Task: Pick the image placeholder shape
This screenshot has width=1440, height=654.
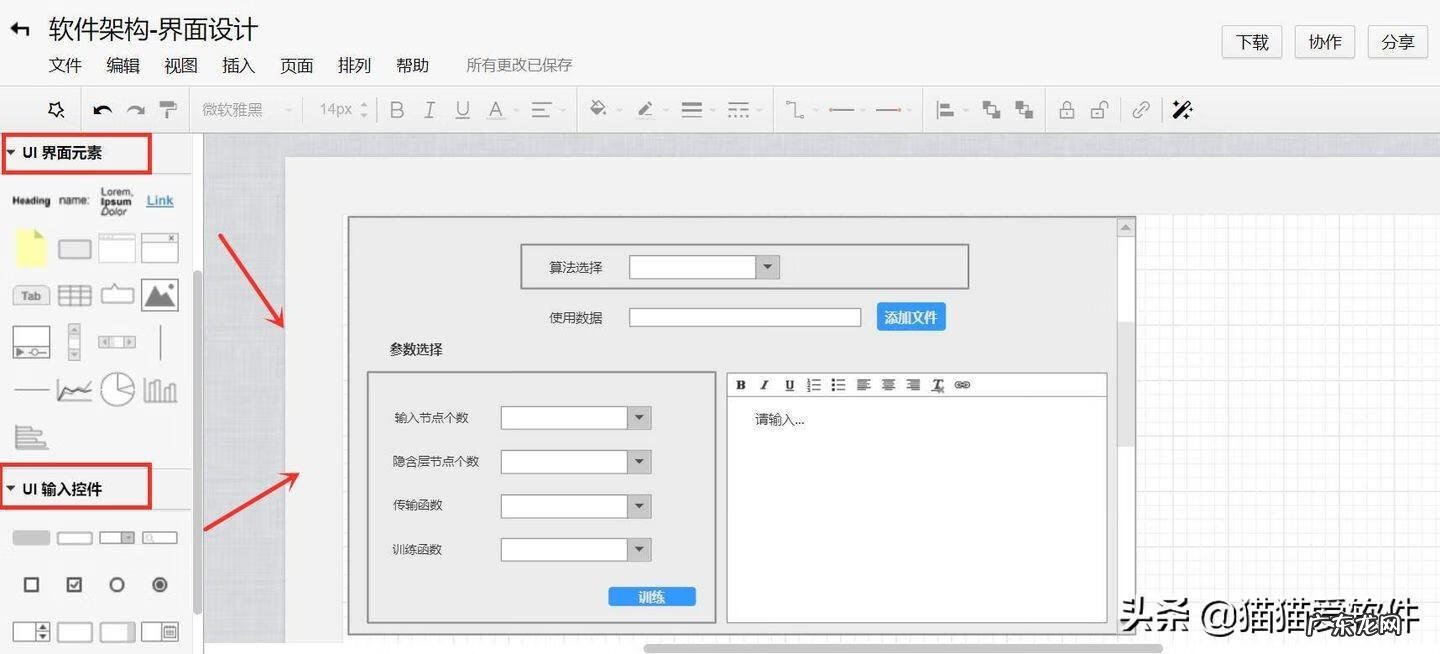Action: pos(160,294)
